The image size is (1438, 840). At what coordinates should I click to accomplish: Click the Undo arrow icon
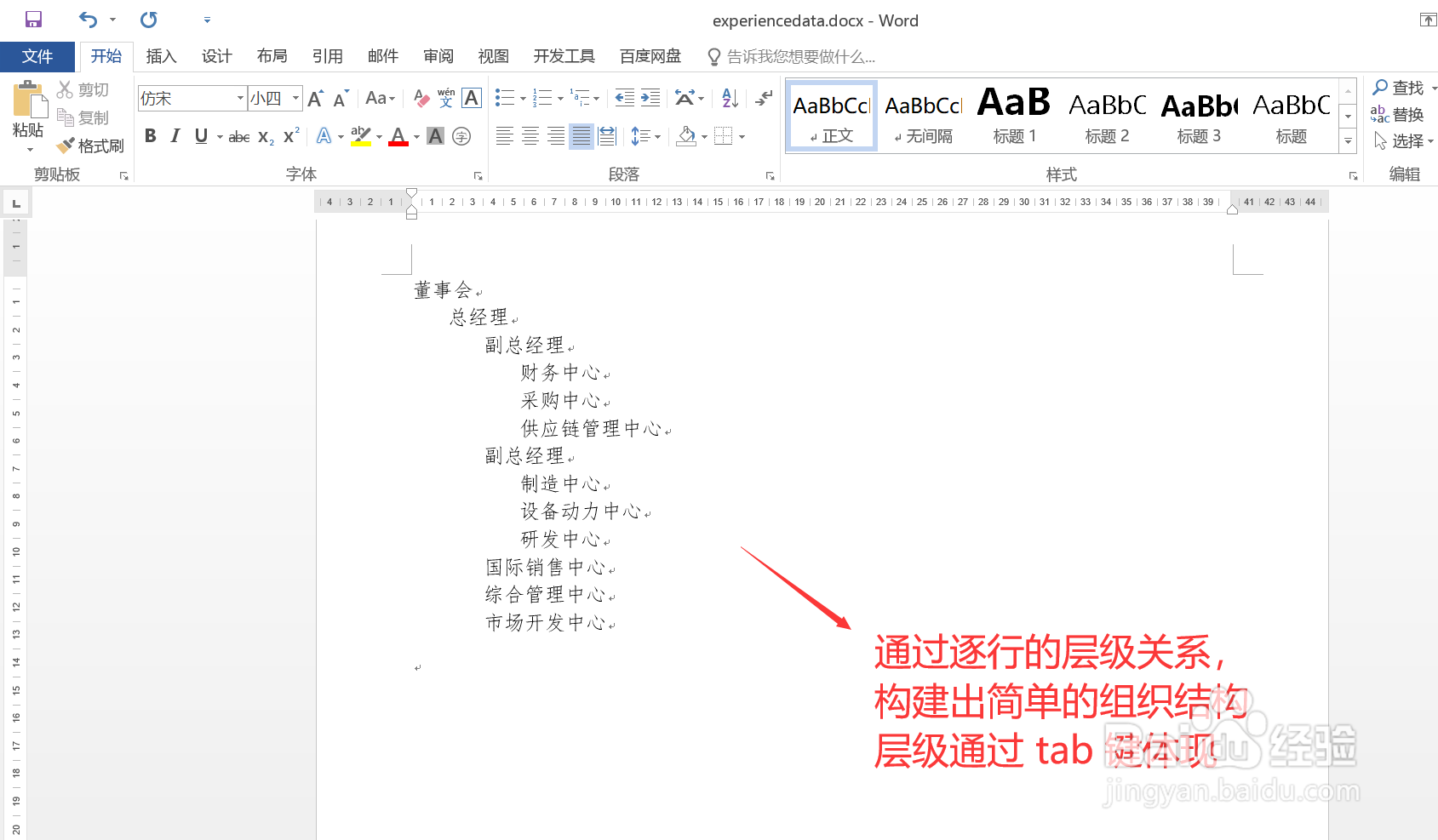coord(89,20)
